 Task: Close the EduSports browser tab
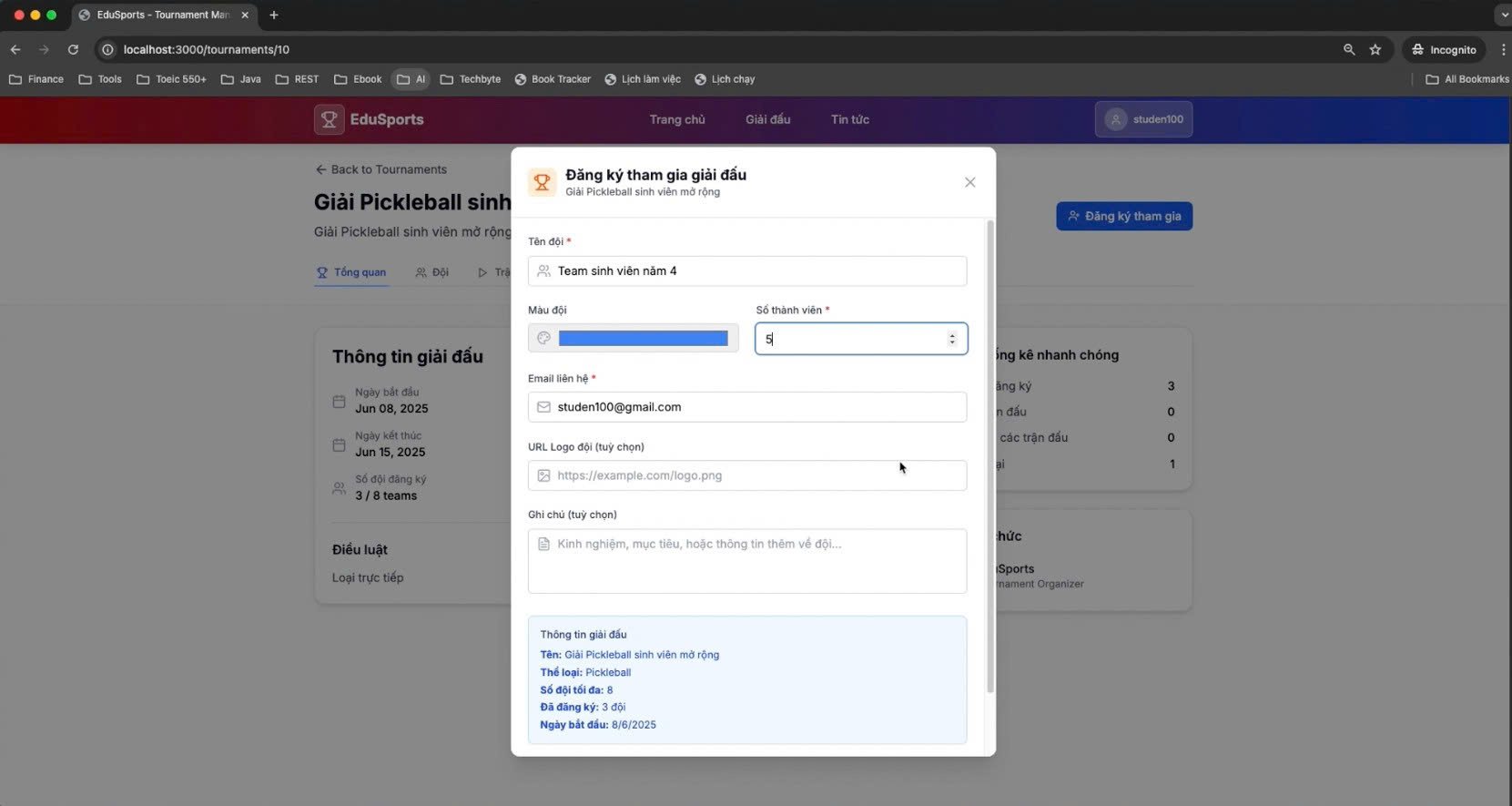(244, 15)
